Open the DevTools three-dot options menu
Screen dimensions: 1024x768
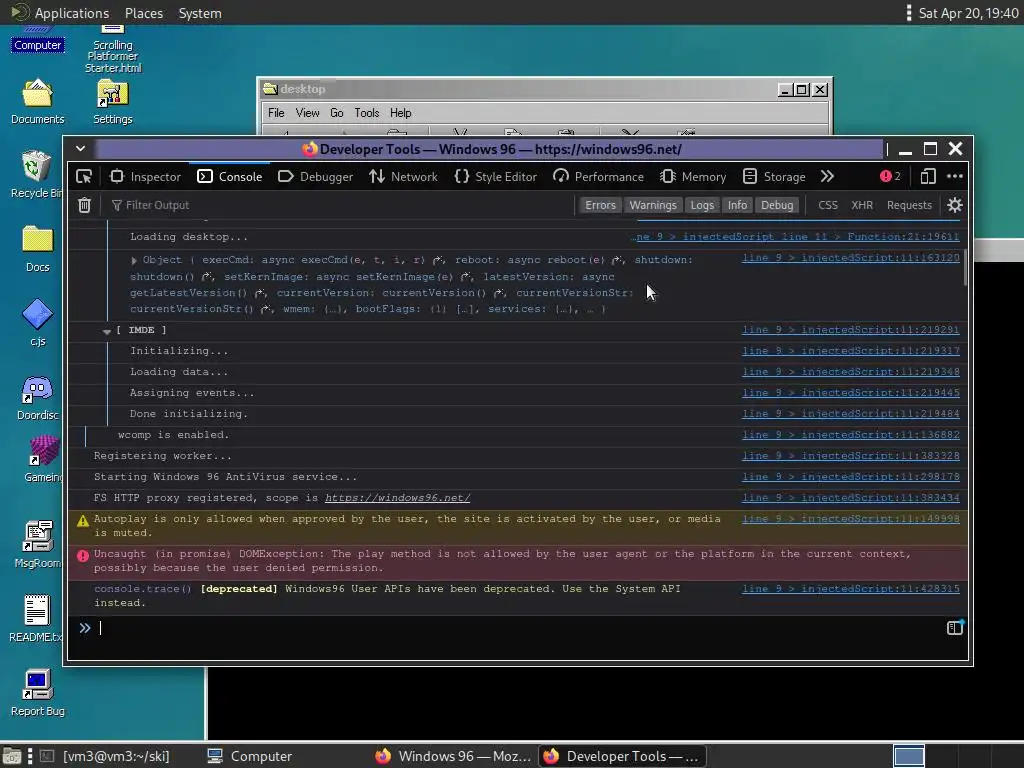[x=955, y=176]
